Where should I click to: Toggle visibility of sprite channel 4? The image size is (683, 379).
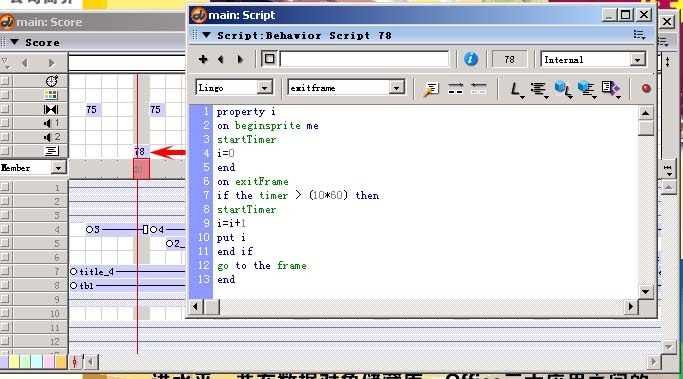click(5, 229)
